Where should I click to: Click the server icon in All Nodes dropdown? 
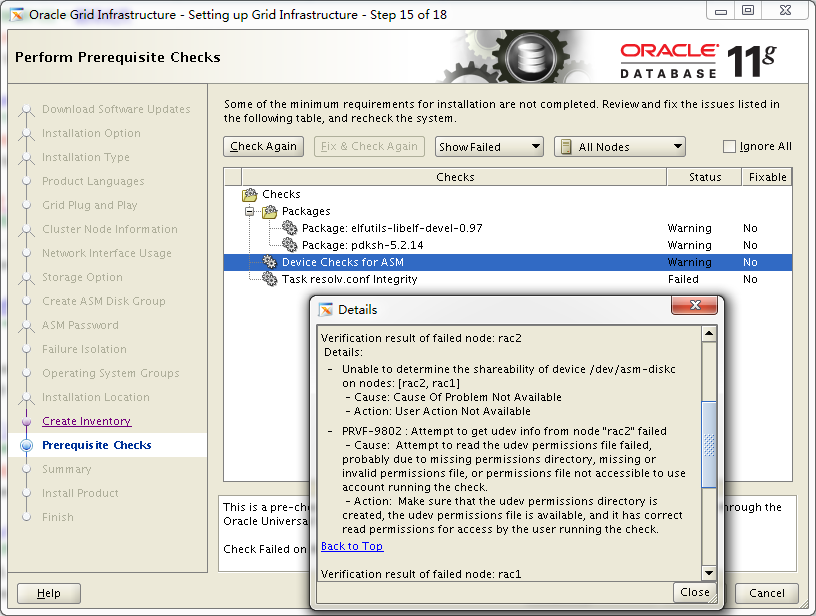[566, 147]
